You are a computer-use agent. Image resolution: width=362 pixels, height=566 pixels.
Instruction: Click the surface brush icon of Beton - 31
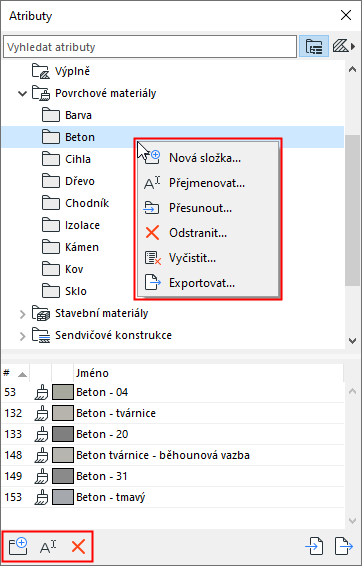coord(41,477)
